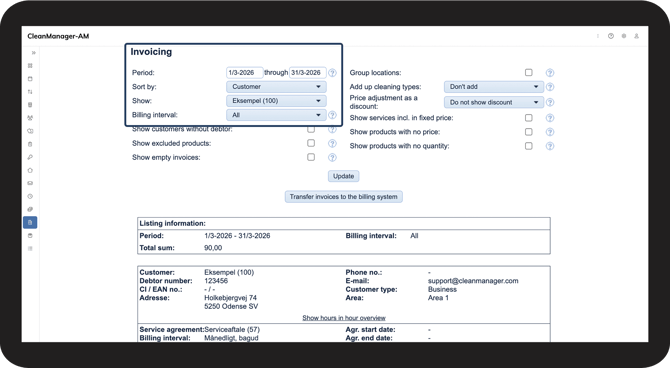Viewport: 670px width, 368px height.
Task: Tick Show products with no quantity
Action: point(529,146)
